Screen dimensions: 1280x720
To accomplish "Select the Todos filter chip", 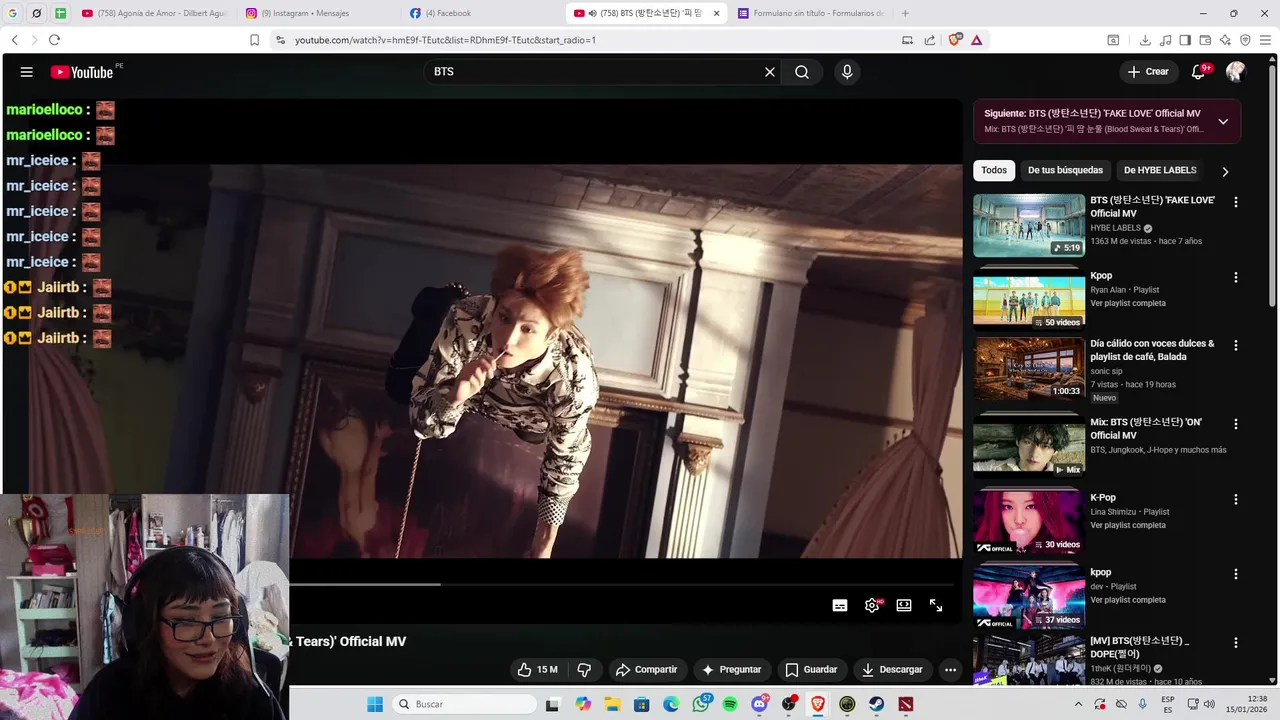I will point(994,170).
